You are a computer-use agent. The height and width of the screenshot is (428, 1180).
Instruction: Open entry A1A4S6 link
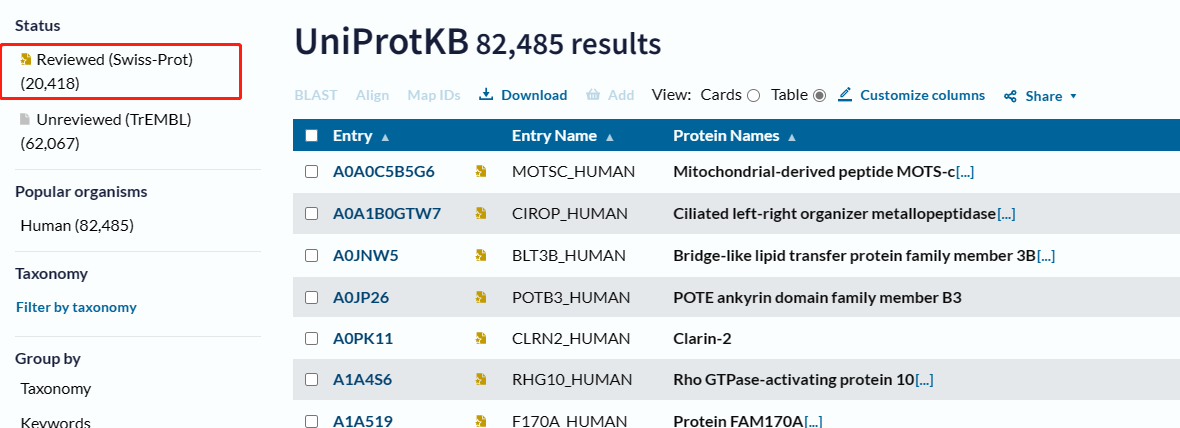tap(362, 380)
